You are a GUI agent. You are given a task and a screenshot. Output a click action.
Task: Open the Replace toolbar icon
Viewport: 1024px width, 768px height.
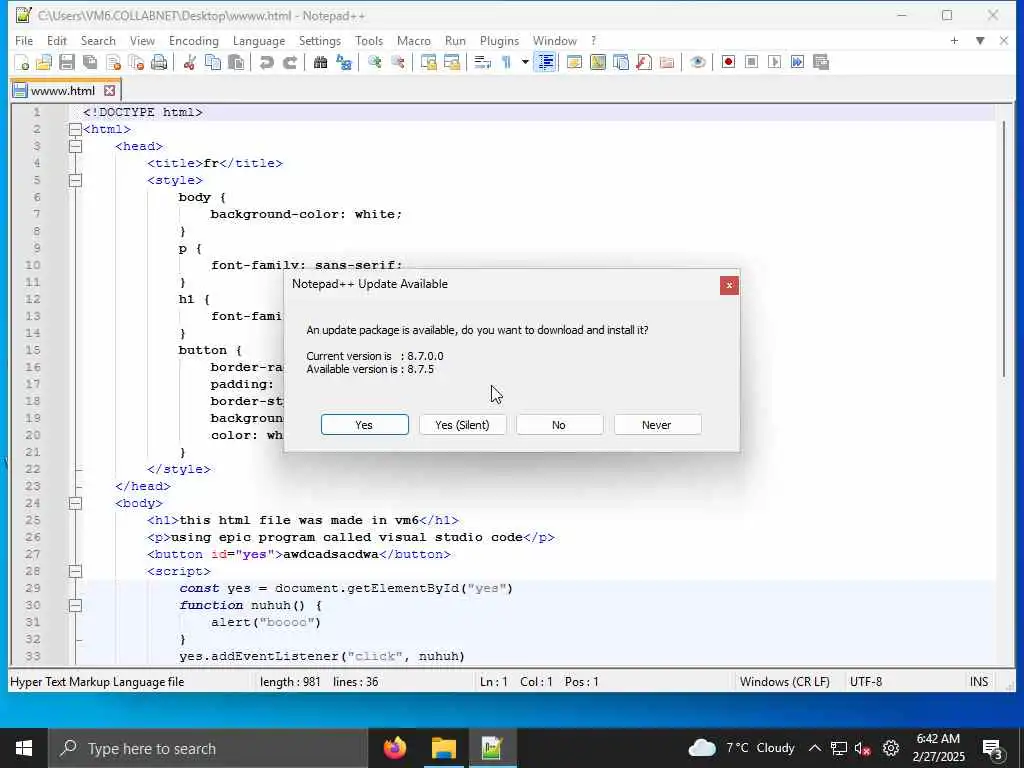pos(344,63)
